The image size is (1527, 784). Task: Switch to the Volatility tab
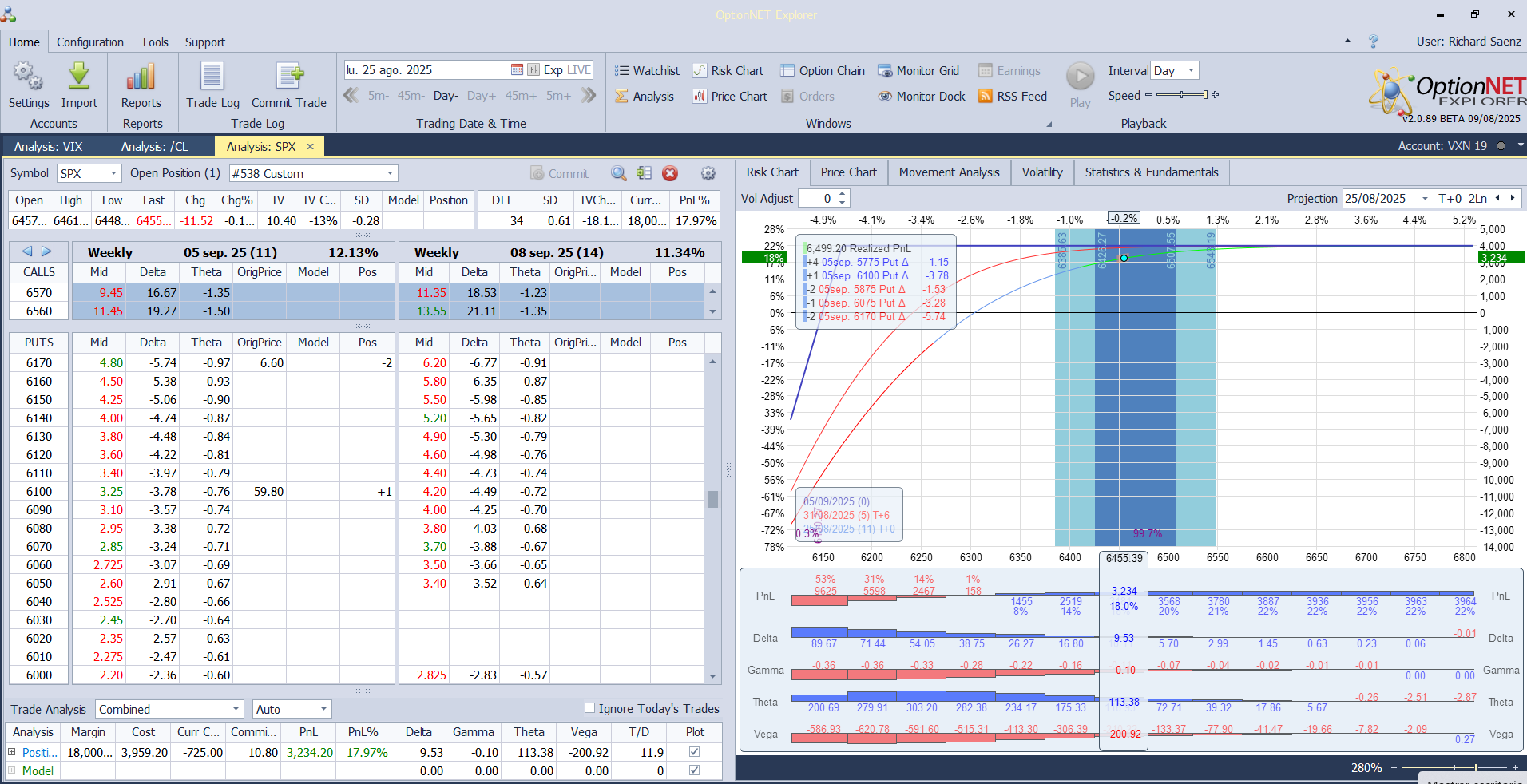coord(1041,172)
